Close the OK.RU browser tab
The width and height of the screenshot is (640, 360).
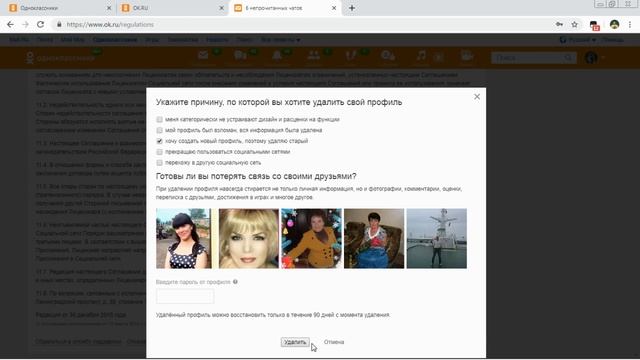(221, 8)
